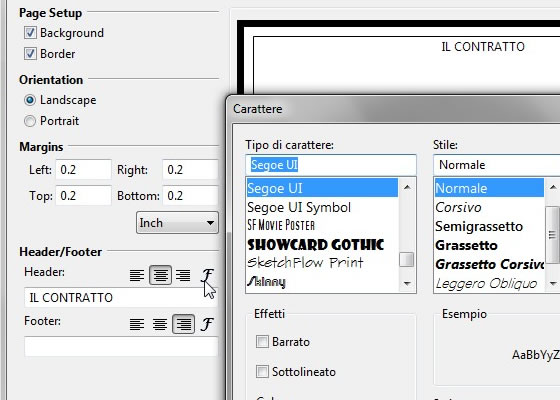The height and width of the screenshot is (400, 560).
Task: Click the font list's down arrow
Action: pyautogui.click(x=407, y=284)
